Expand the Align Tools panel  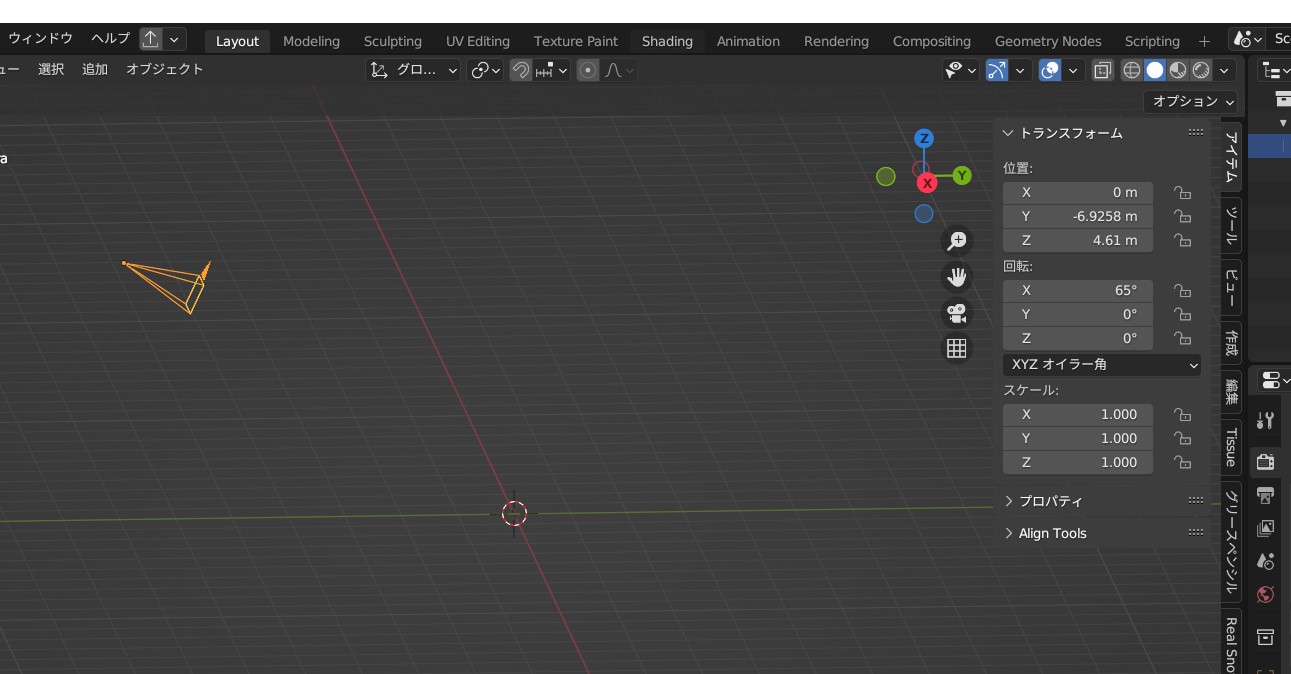1052,533
